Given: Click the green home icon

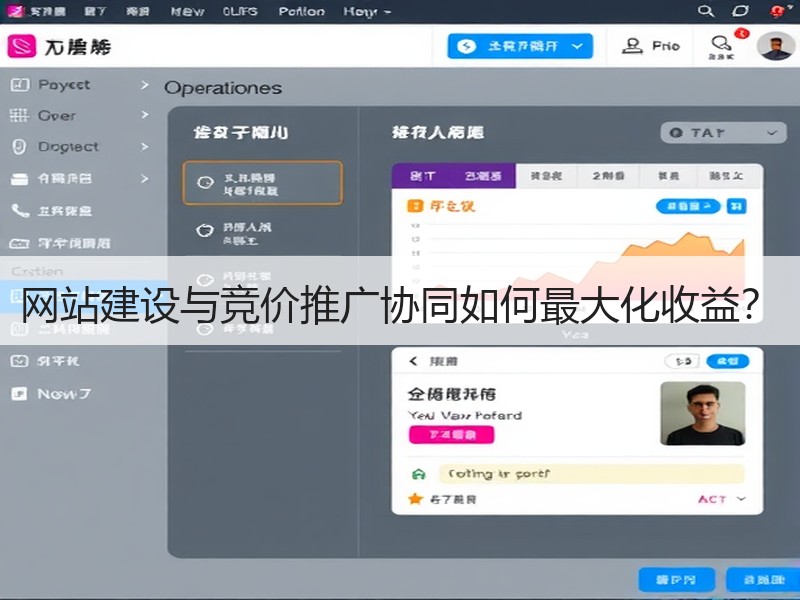Looking at the screenshot, I should (418, 474).
